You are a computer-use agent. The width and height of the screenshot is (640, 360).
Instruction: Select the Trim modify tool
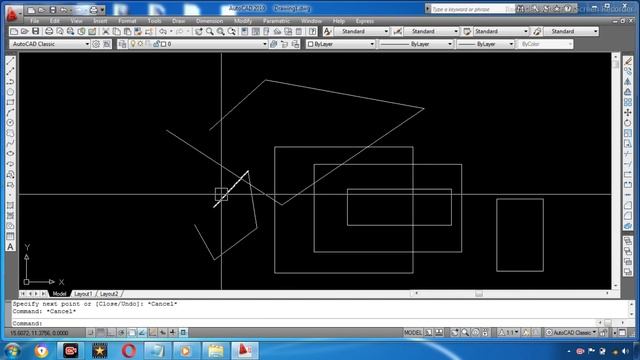pos(628,154)
